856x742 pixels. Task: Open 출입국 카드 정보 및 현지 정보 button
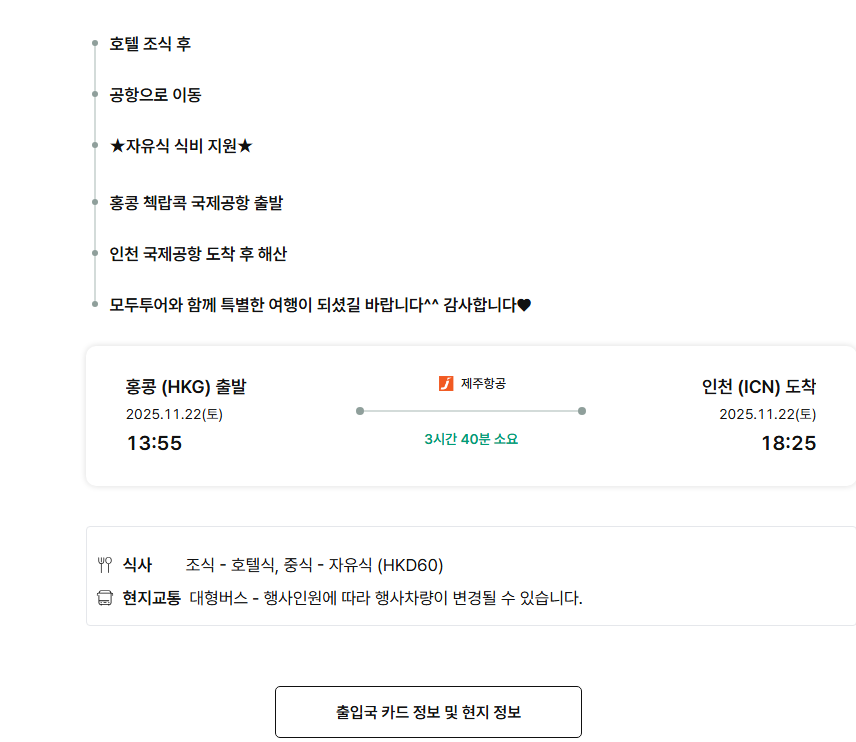pos(428,712)
